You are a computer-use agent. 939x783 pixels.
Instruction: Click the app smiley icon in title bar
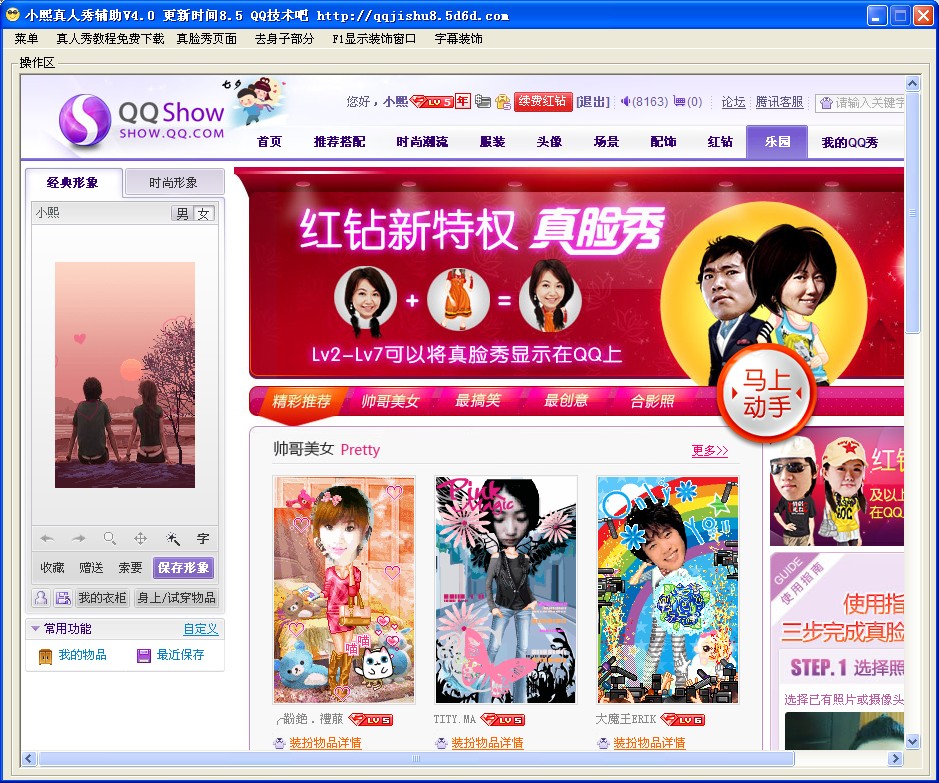[13, 15]
